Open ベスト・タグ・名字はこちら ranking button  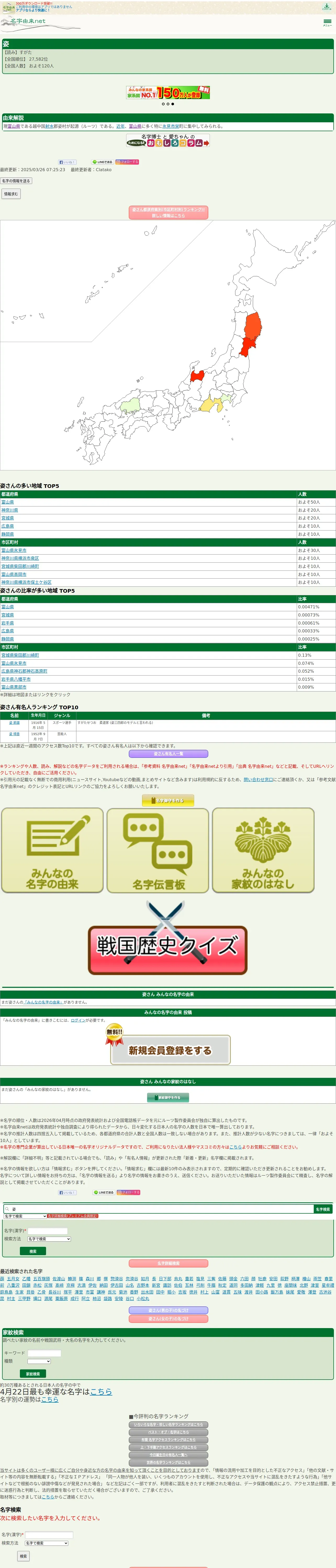pos(168,1432)
